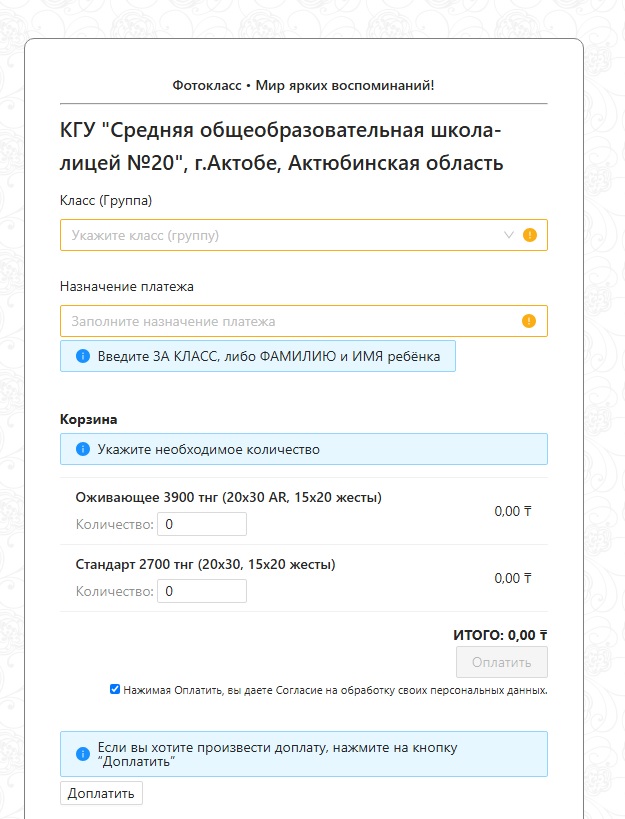The height and width of the screenshot is (819, 625).
Task: Click info icon in the Доплатить notice
Action: coord(82,754)
